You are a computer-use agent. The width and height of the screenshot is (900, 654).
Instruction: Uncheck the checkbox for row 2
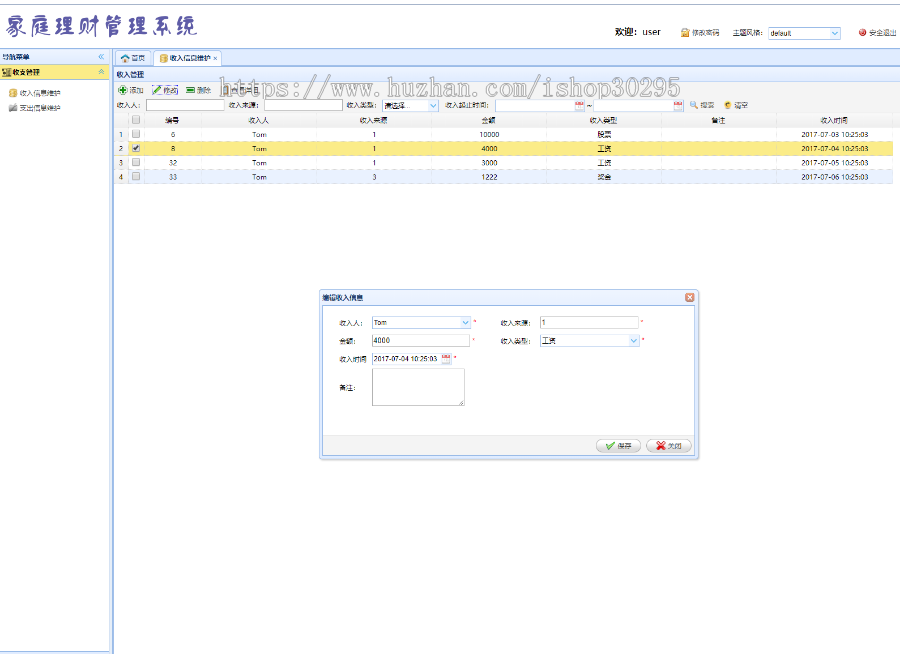click(x=136, y=148)
